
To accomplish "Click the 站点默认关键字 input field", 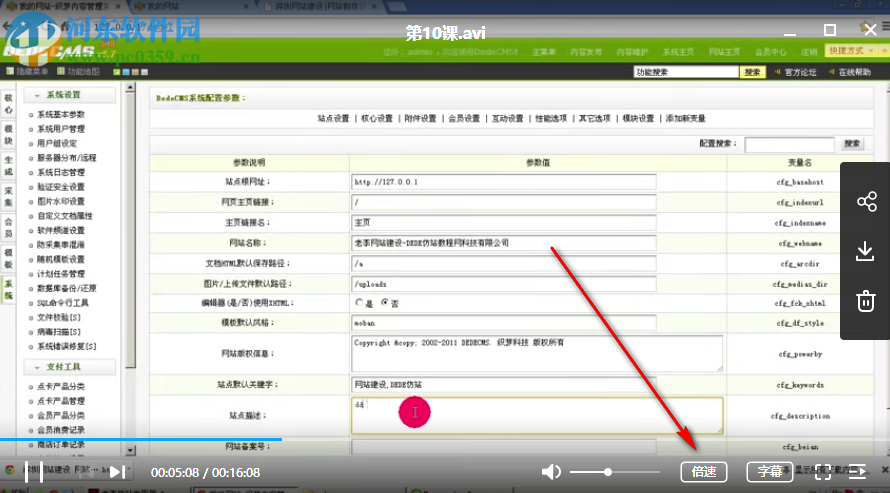I will coord(503,385).
